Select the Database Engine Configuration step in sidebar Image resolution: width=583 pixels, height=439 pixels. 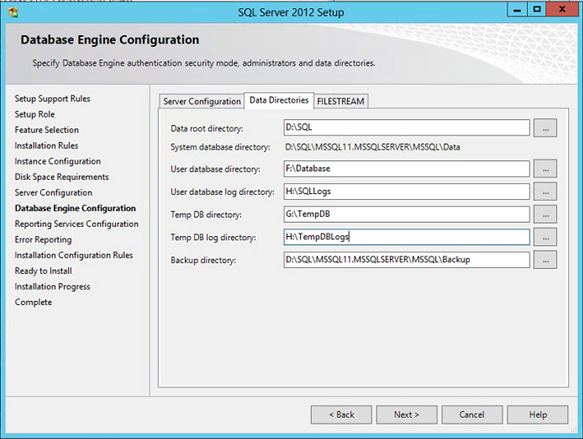pyautogui.click(x=75, y=208)
